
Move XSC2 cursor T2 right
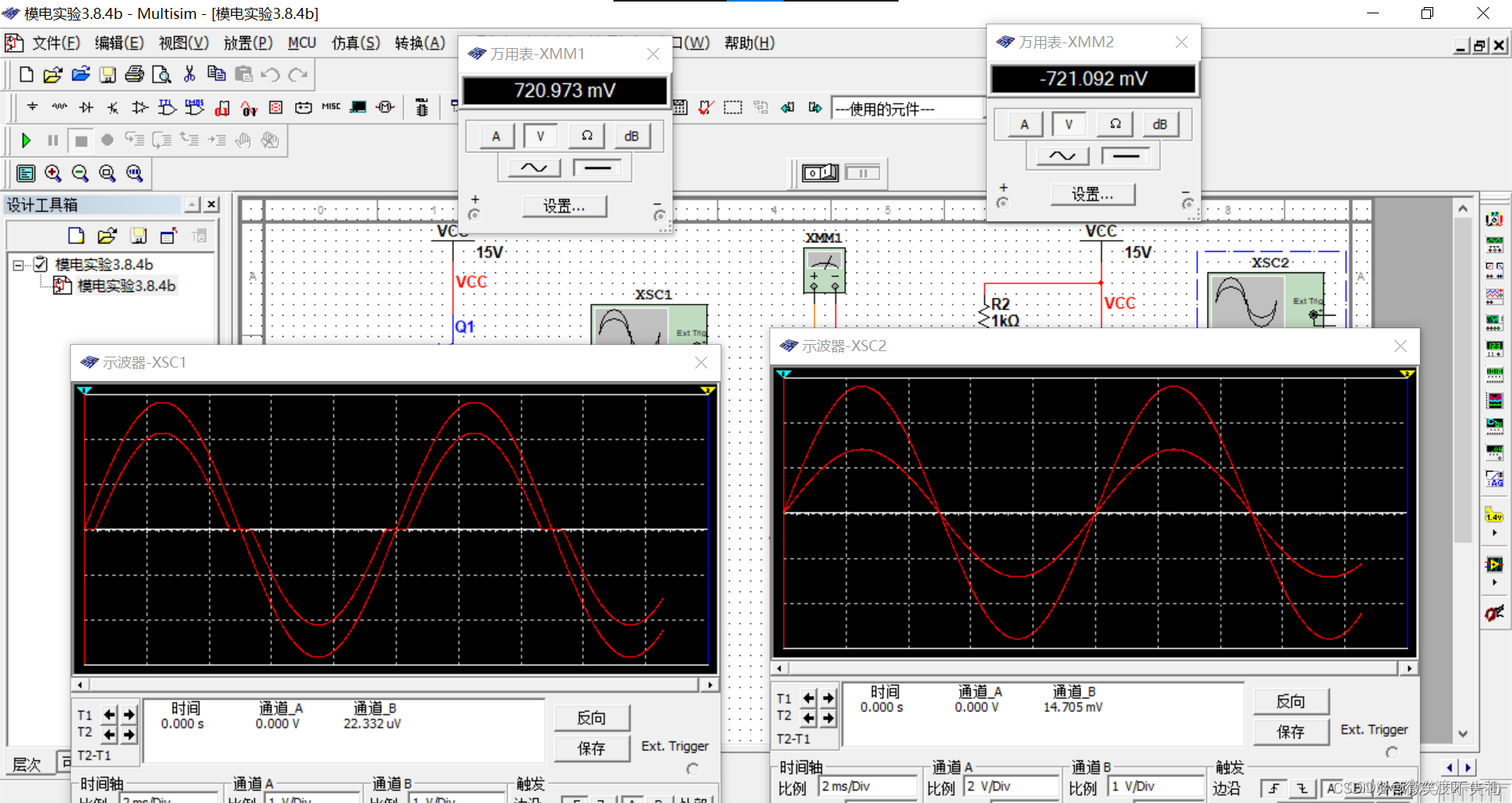828,717
